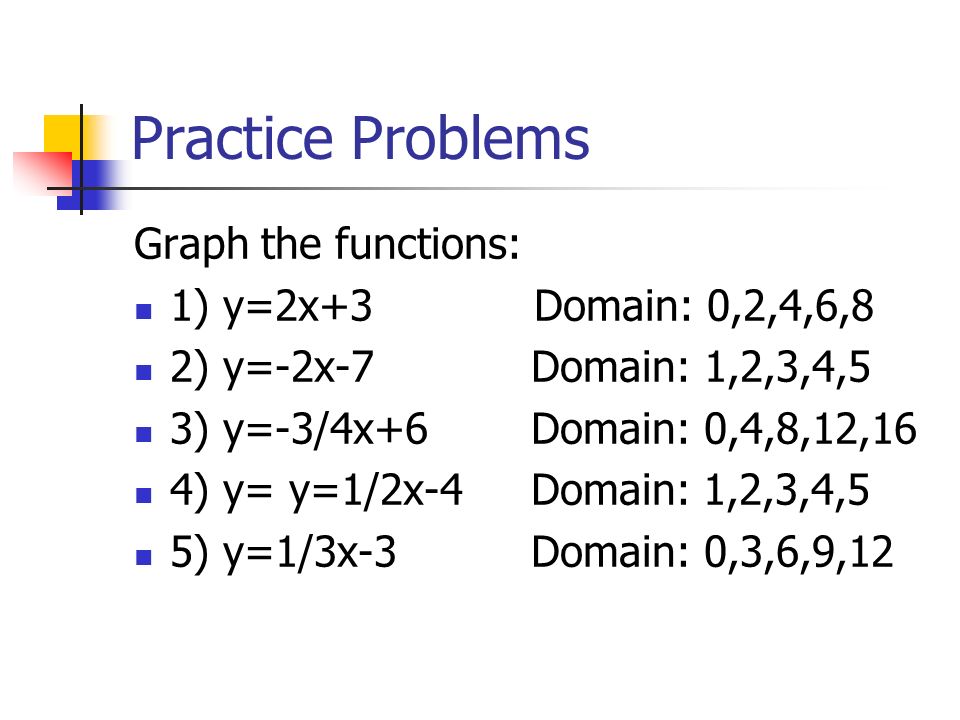Click the blue bullet beside problem 2

click(x=143, y=373)
